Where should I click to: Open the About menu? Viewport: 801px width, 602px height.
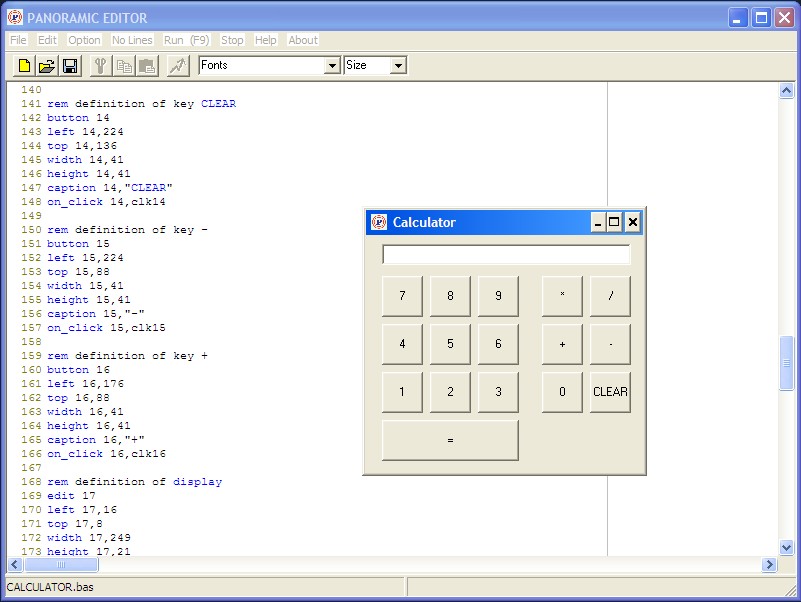pos(303,40)
